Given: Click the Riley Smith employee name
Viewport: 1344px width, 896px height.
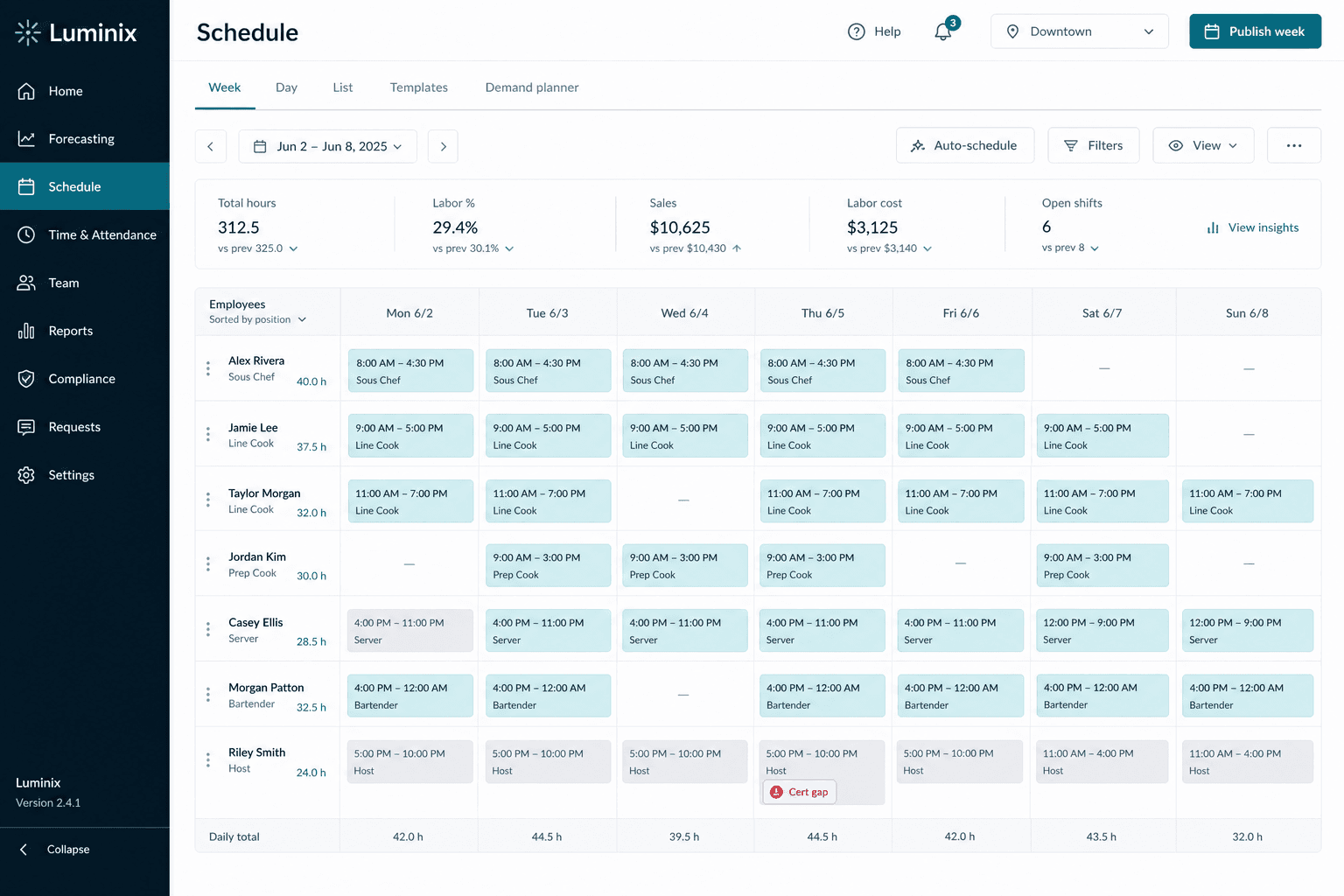Looking at the screenshot, I should click(257, 752).
